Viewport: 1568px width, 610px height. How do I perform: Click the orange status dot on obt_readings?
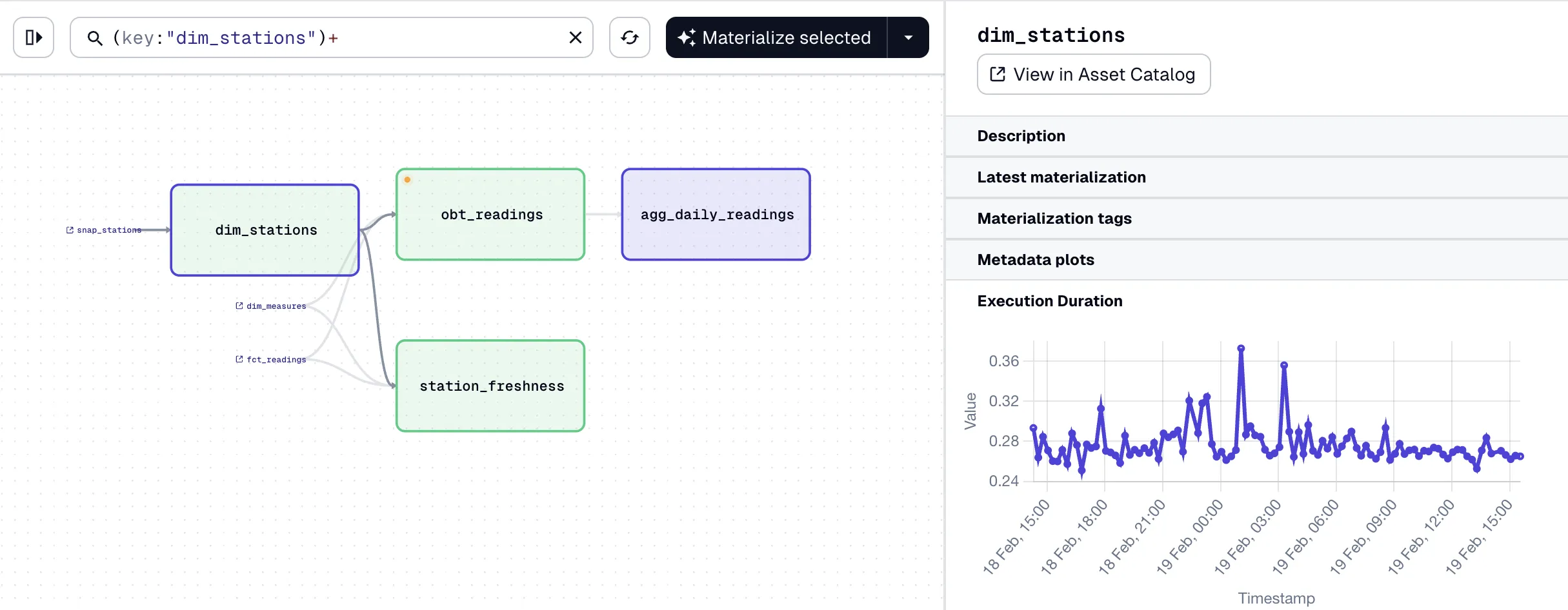coord(407,180)
